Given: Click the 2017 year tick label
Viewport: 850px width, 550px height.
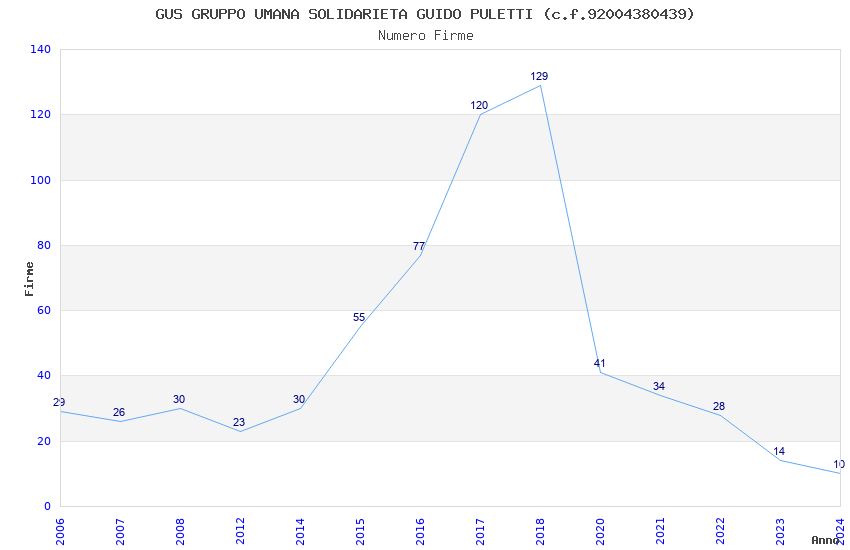Looking at the screenshot, I should pos(480,531).
